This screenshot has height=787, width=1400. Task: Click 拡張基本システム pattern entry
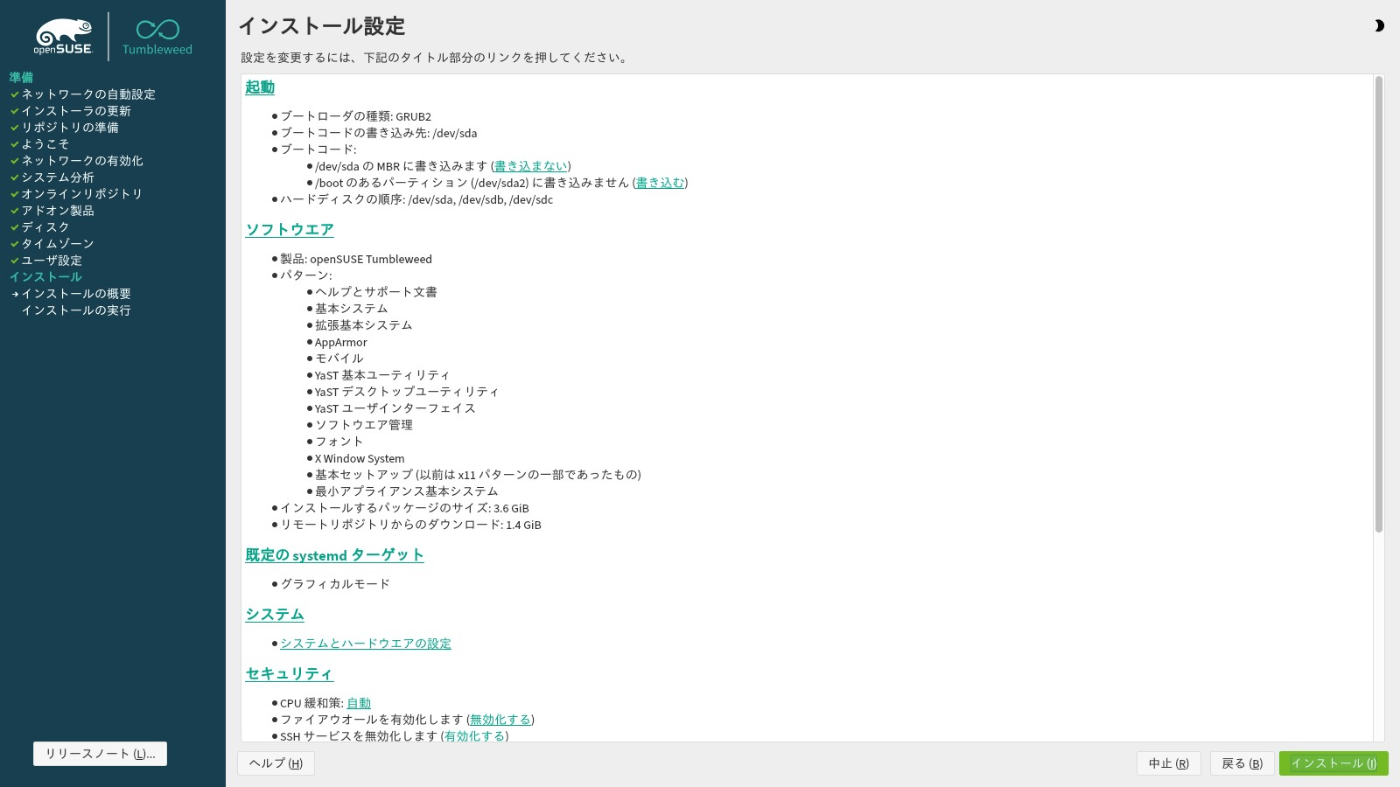point(364,325)
